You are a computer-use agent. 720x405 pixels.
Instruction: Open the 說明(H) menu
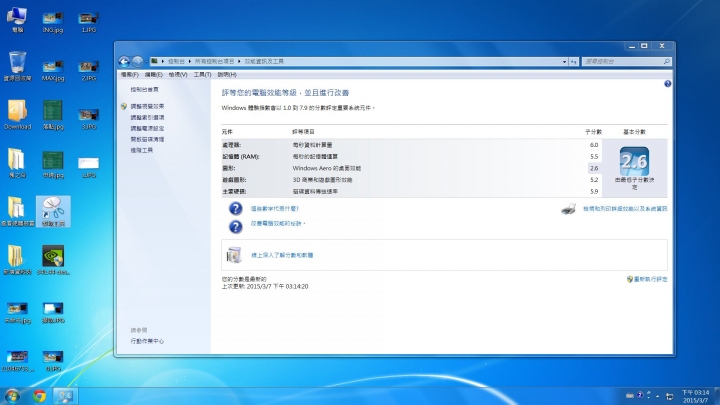click(x=227, y=74)
